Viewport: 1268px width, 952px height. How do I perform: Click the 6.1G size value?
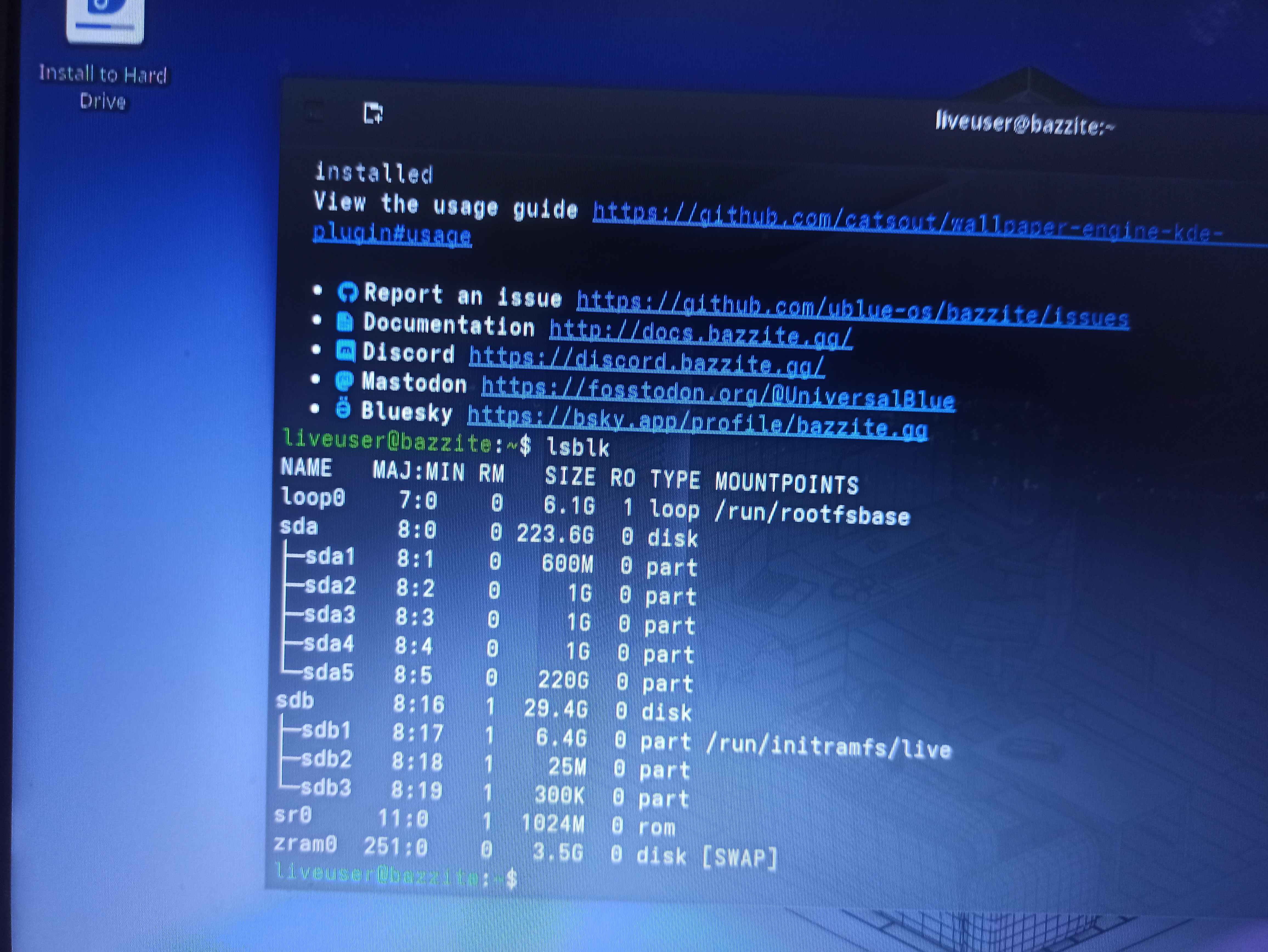(569, 505)
